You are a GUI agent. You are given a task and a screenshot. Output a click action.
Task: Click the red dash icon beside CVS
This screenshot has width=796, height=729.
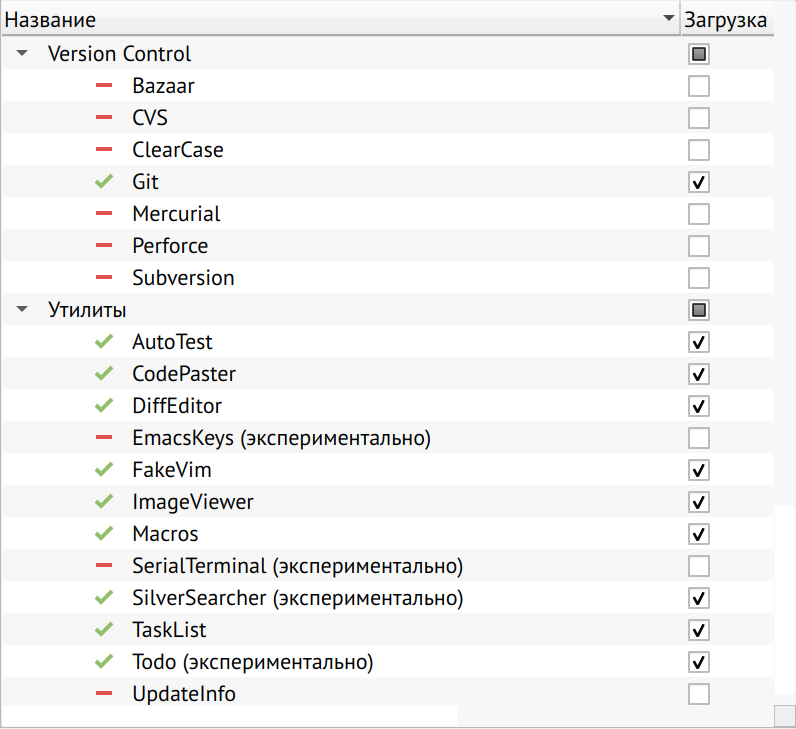pos(104,118)
